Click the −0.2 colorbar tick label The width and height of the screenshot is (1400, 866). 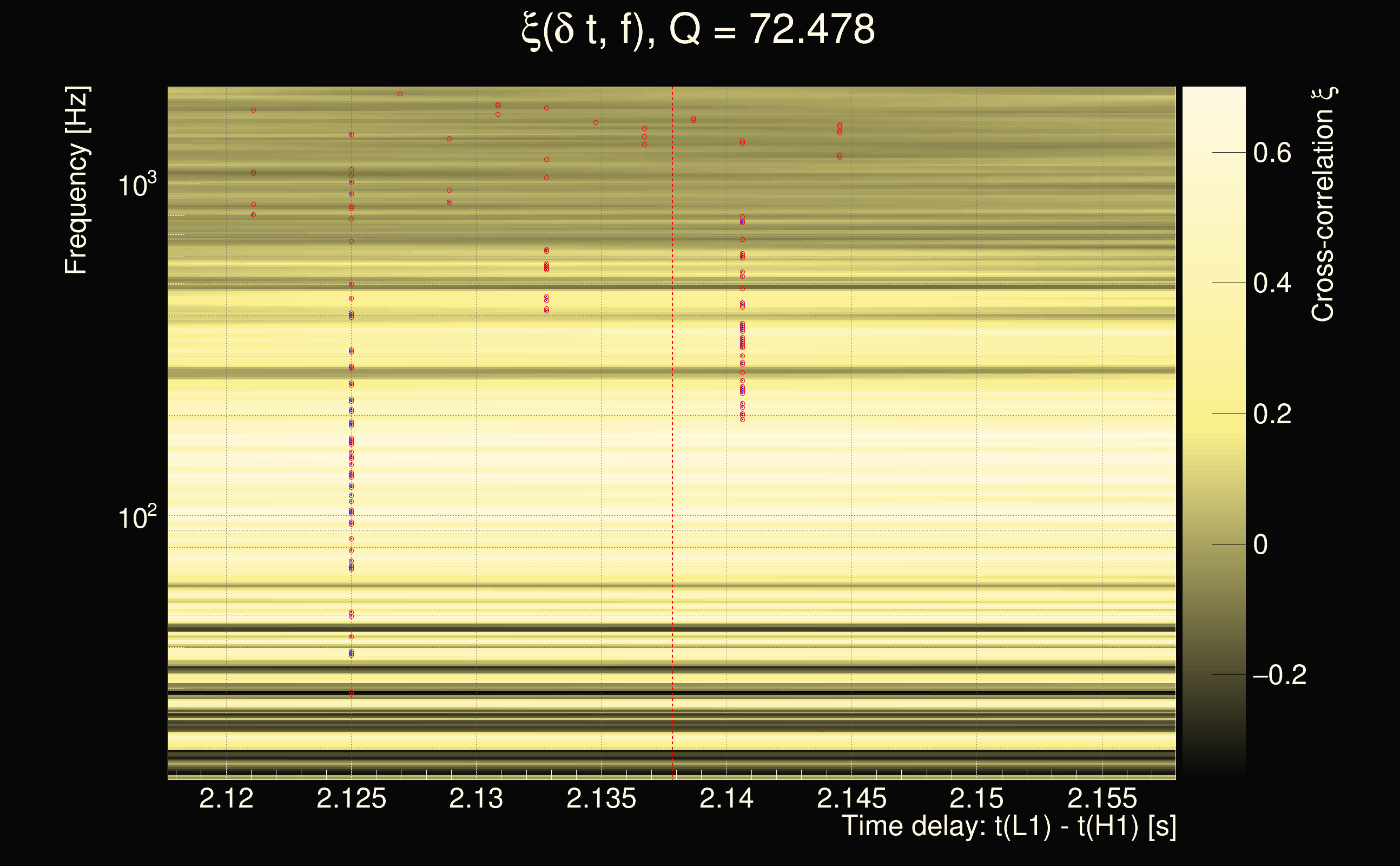pyautogui.click(x=1279, y=675)
